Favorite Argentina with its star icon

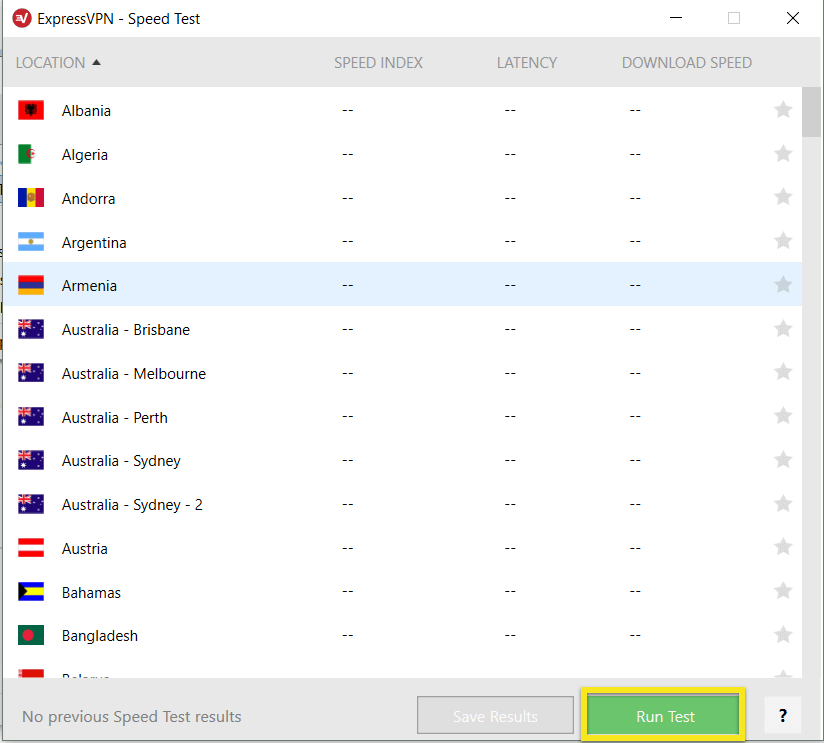(783, 241)
